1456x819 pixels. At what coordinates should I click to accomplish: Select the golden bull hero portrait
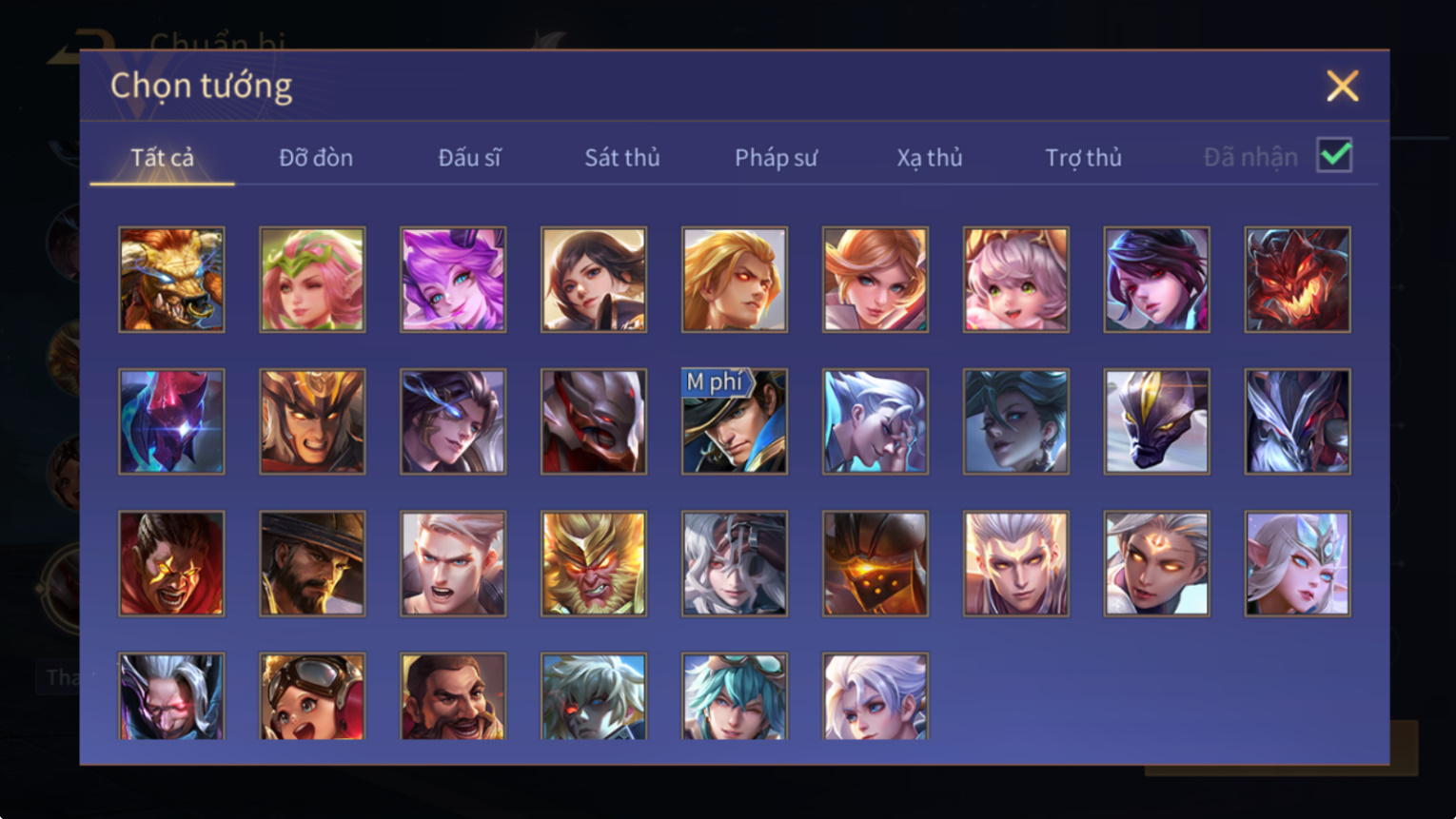point(171,280)
